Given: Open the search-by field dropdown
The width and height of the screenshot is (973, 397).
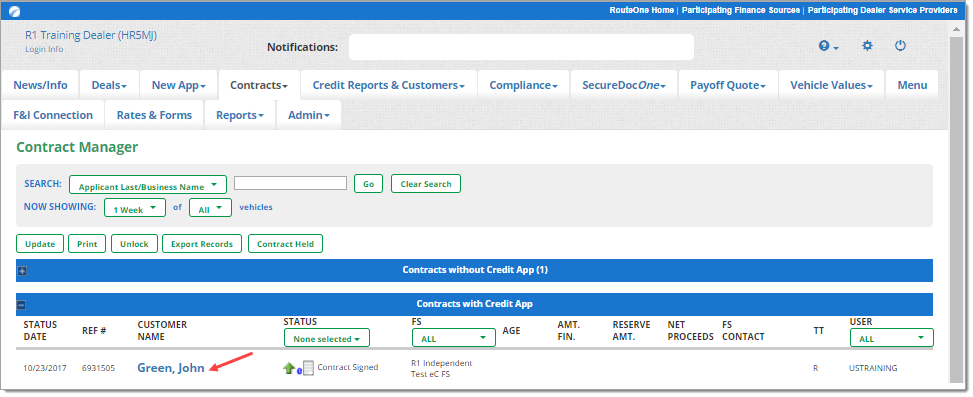Looking at the screenshot, I should coord(148,185).
